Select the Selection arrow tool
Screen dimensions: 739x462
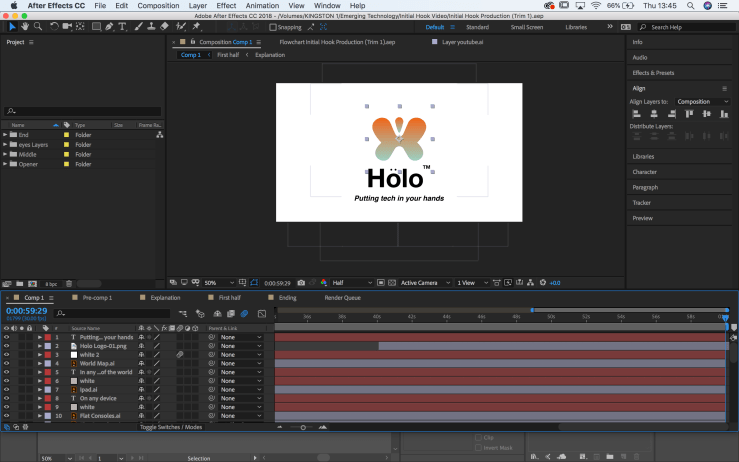(x=12, y=26)
